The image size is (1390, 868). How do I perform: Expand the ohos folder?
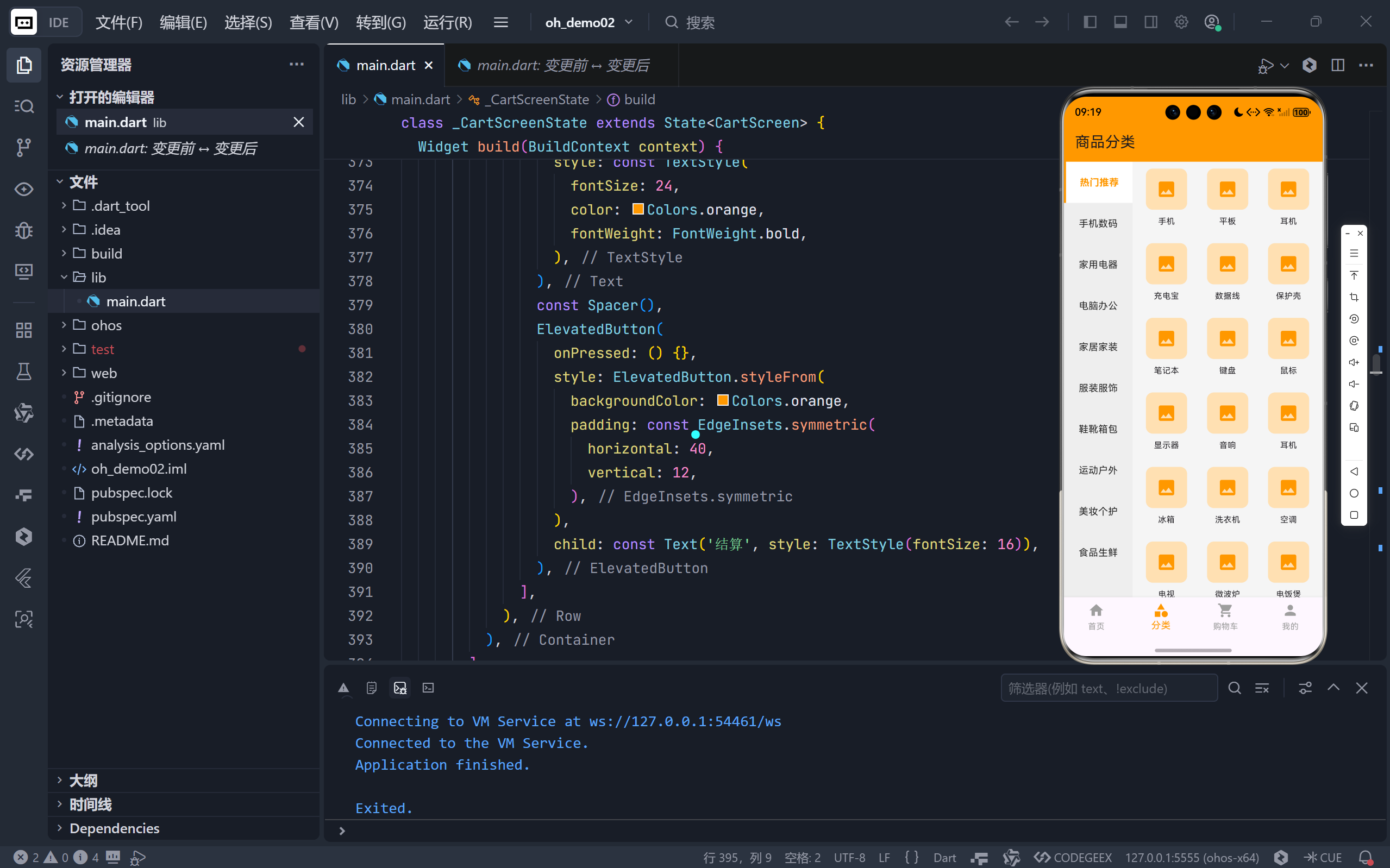(x=106, y=325)
